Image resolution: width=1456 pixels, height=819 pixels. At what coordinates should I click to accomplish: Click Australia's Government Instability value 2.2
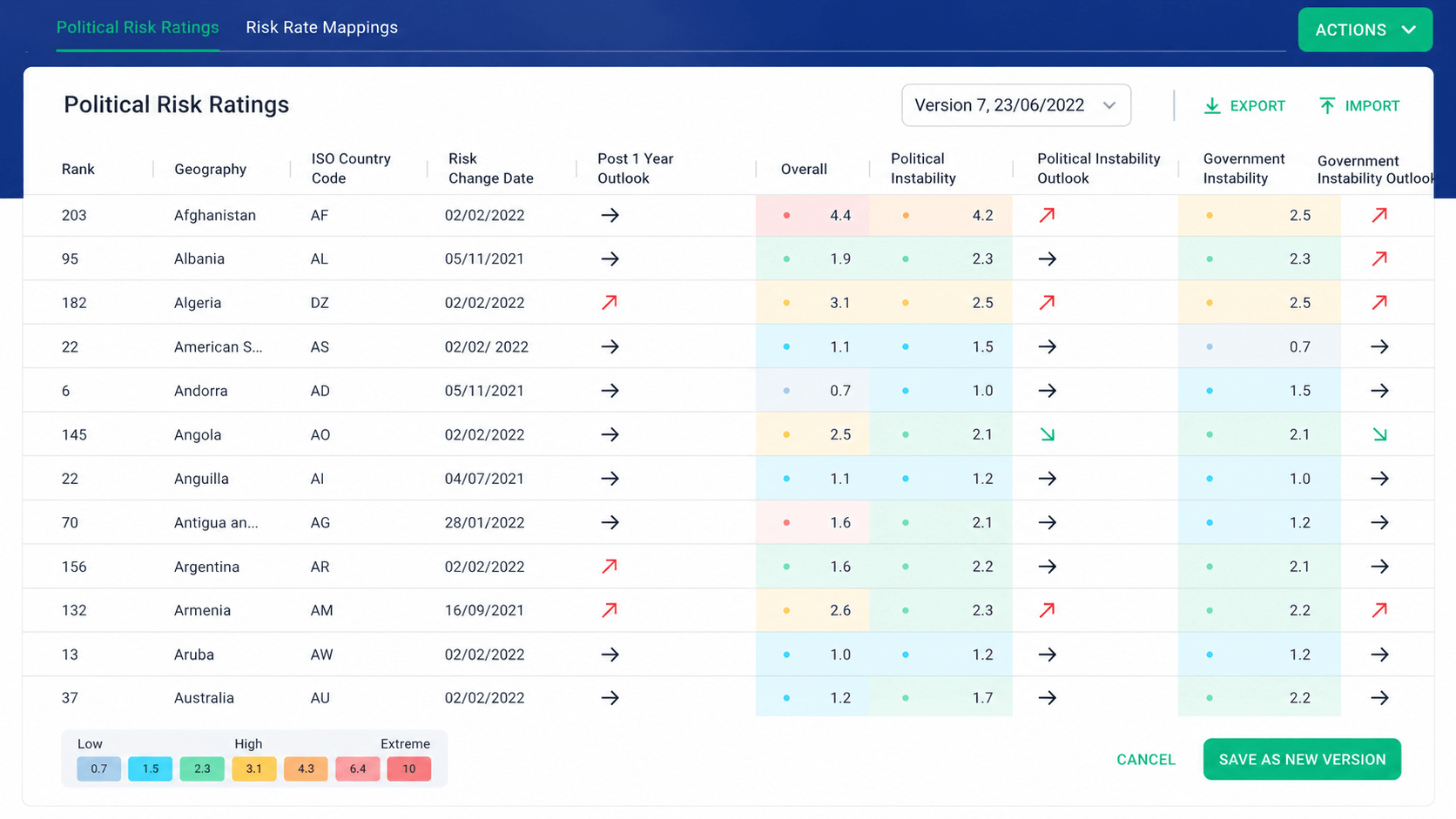pyautogui.click(x=1300, y=698)
